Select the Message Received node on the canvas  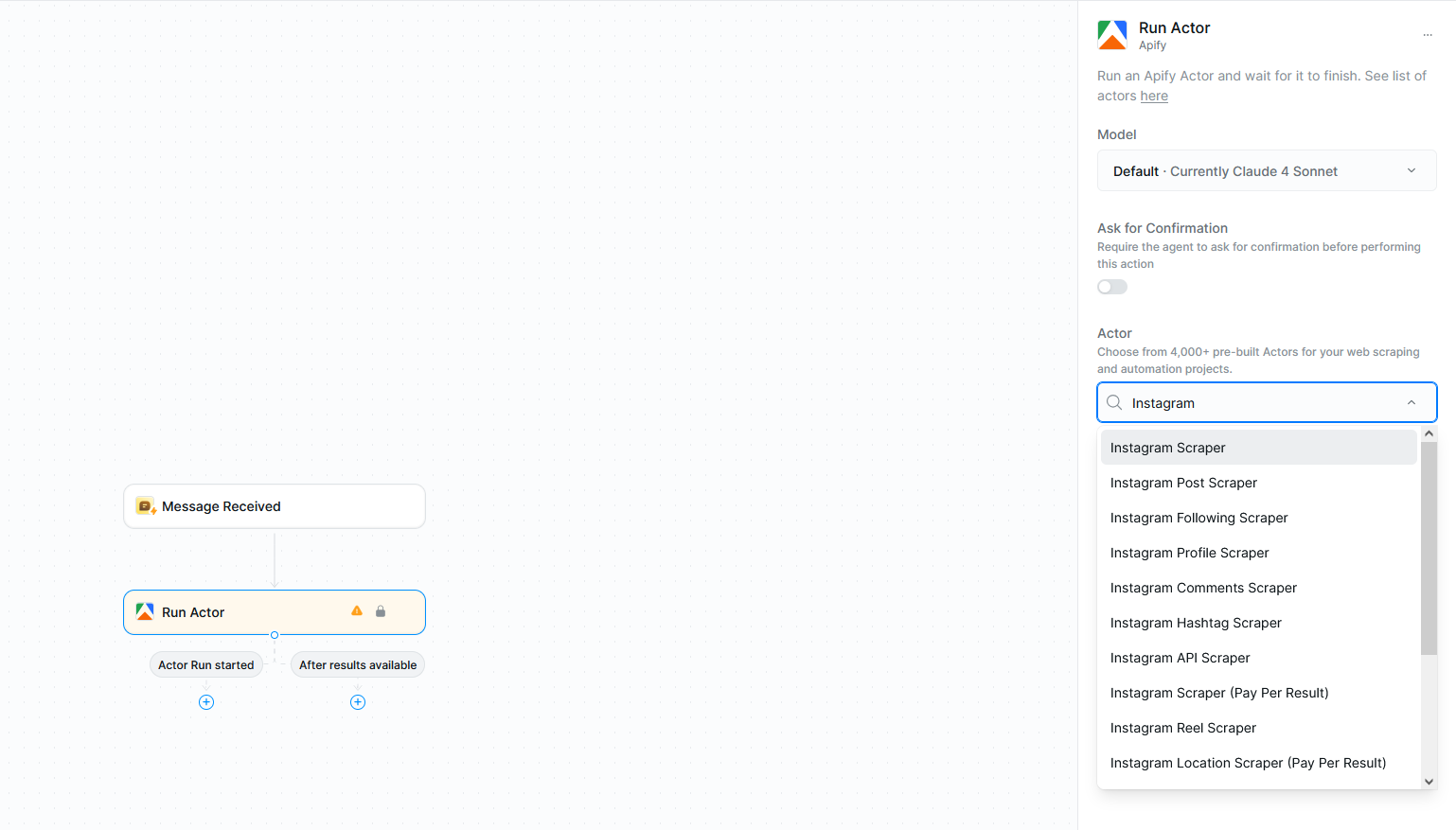pyautogui.click(x=274, y=505)
